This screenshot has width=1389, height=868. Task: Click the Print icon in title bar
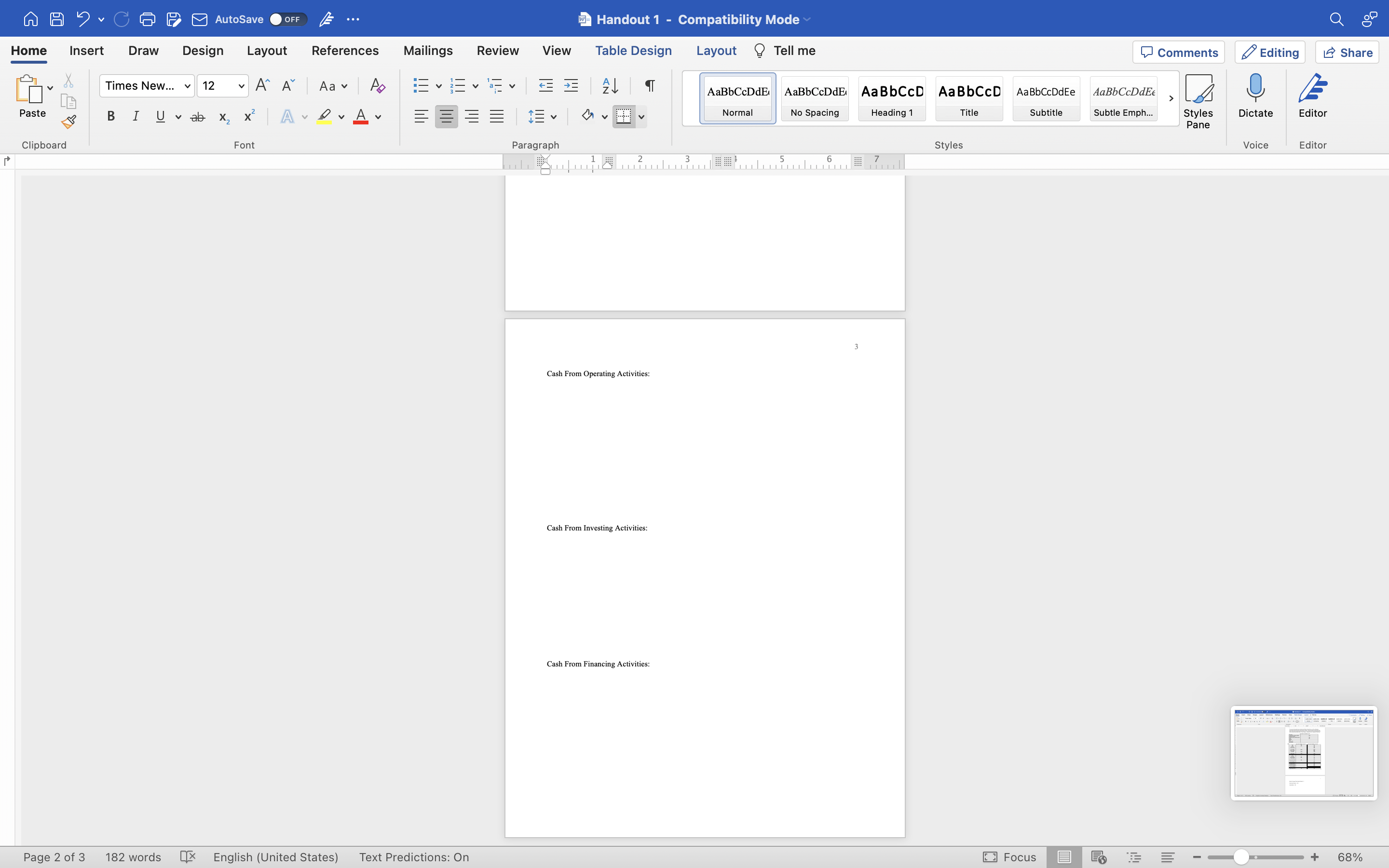[147, 19]
